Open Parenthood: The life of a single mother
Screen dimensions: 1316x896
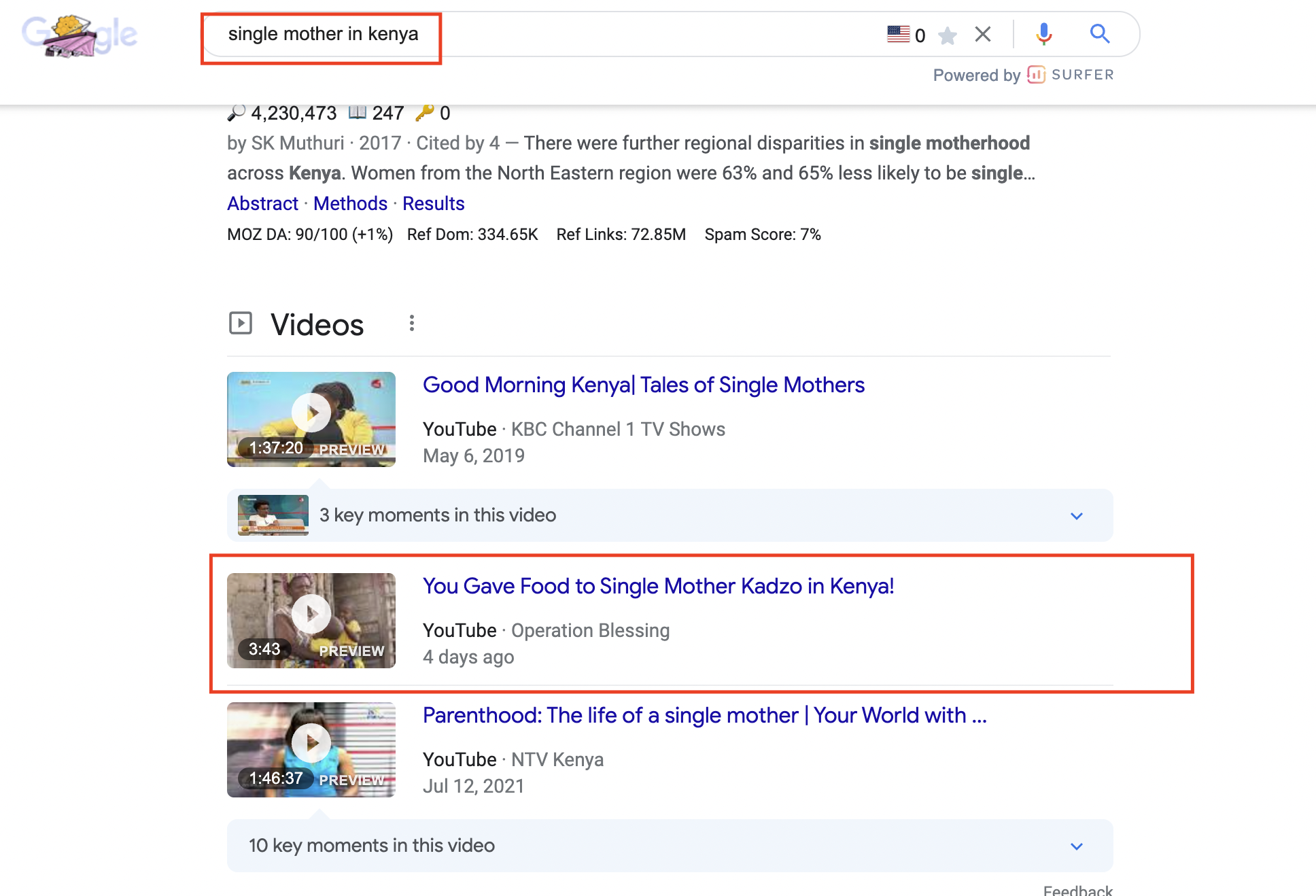click(x=704, y=715)
